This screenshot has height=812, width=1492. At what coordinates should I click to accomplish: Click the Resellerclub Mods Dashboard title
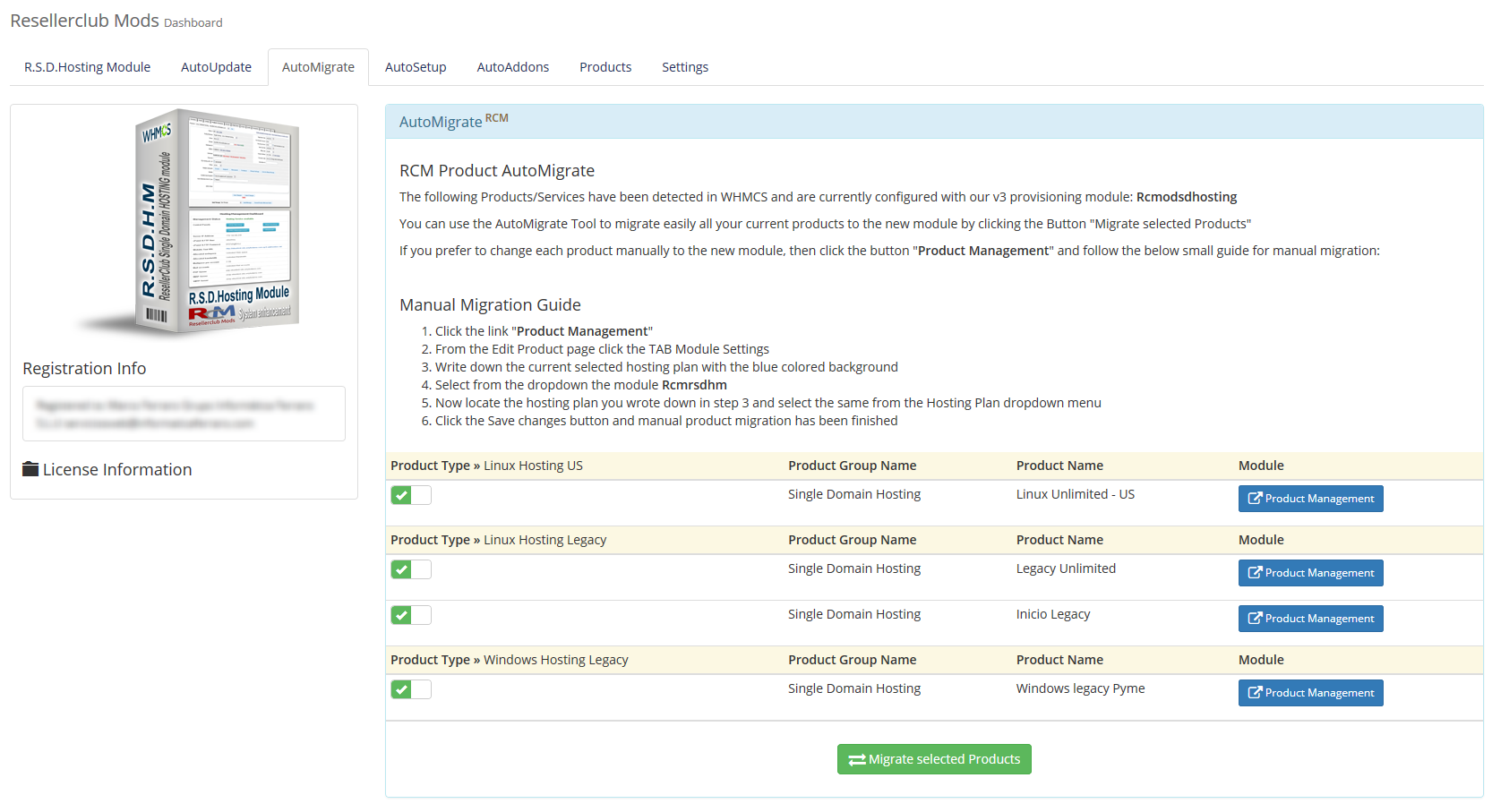[116, 21]
